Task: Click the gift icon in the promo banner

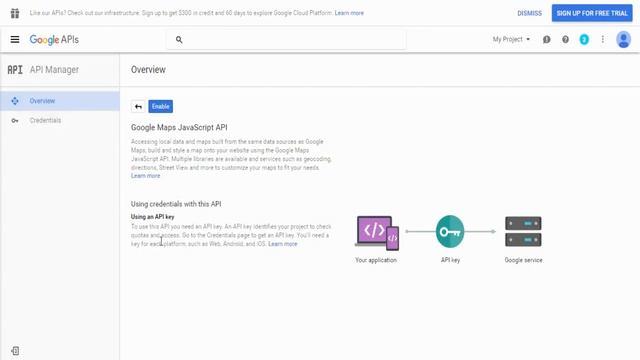Action: click(x=15, y=13)
